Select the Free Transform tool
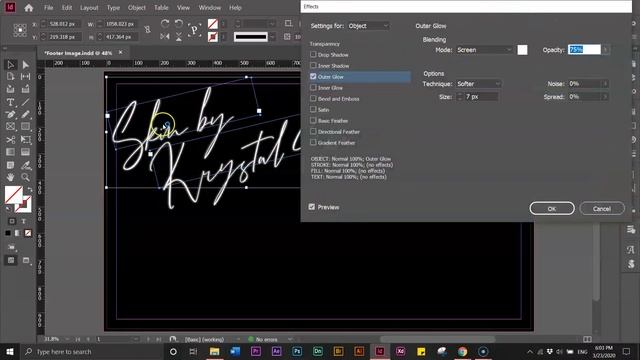The height and width of the screenshot is (360, 640). click(x=26, y=140)
